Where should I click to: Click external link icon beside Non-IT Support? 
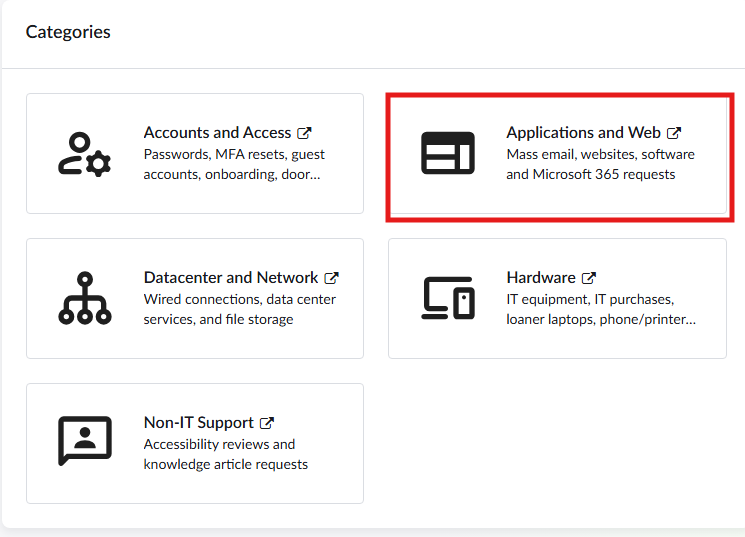point(267,423)
